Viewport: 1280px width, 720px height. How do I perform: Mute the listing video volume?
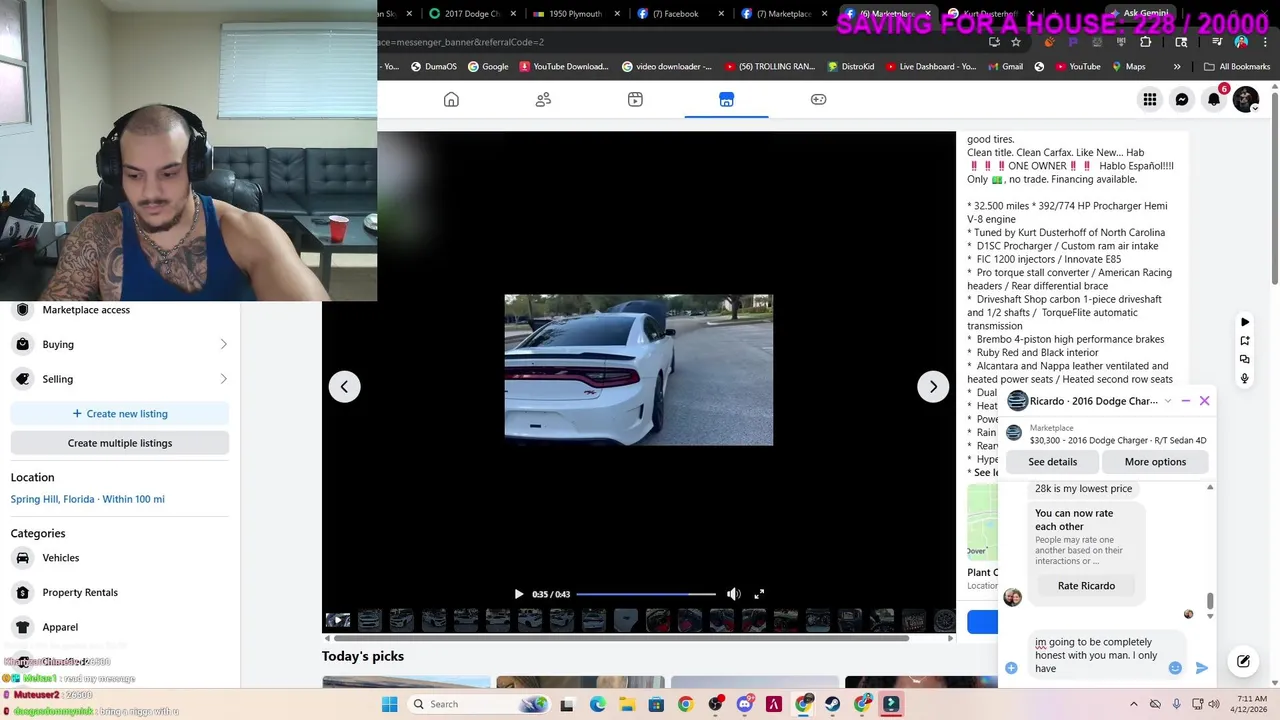click(734, 594)
